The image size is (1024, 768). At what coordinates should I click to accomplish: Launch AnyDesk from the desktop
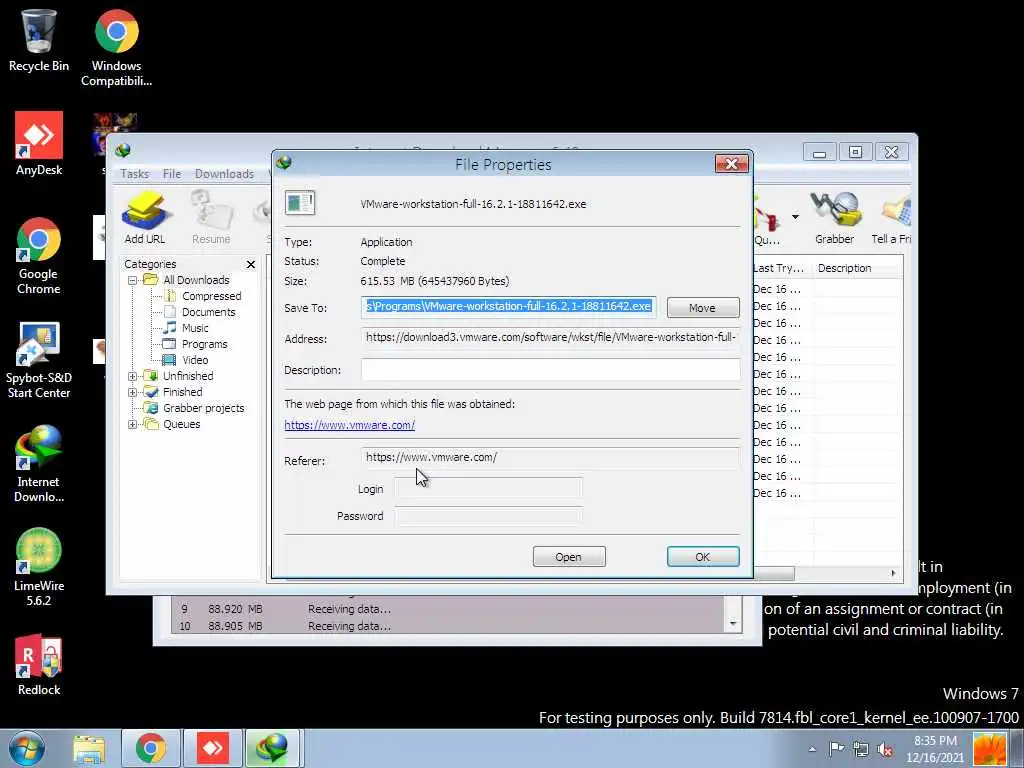coord(39,144)
